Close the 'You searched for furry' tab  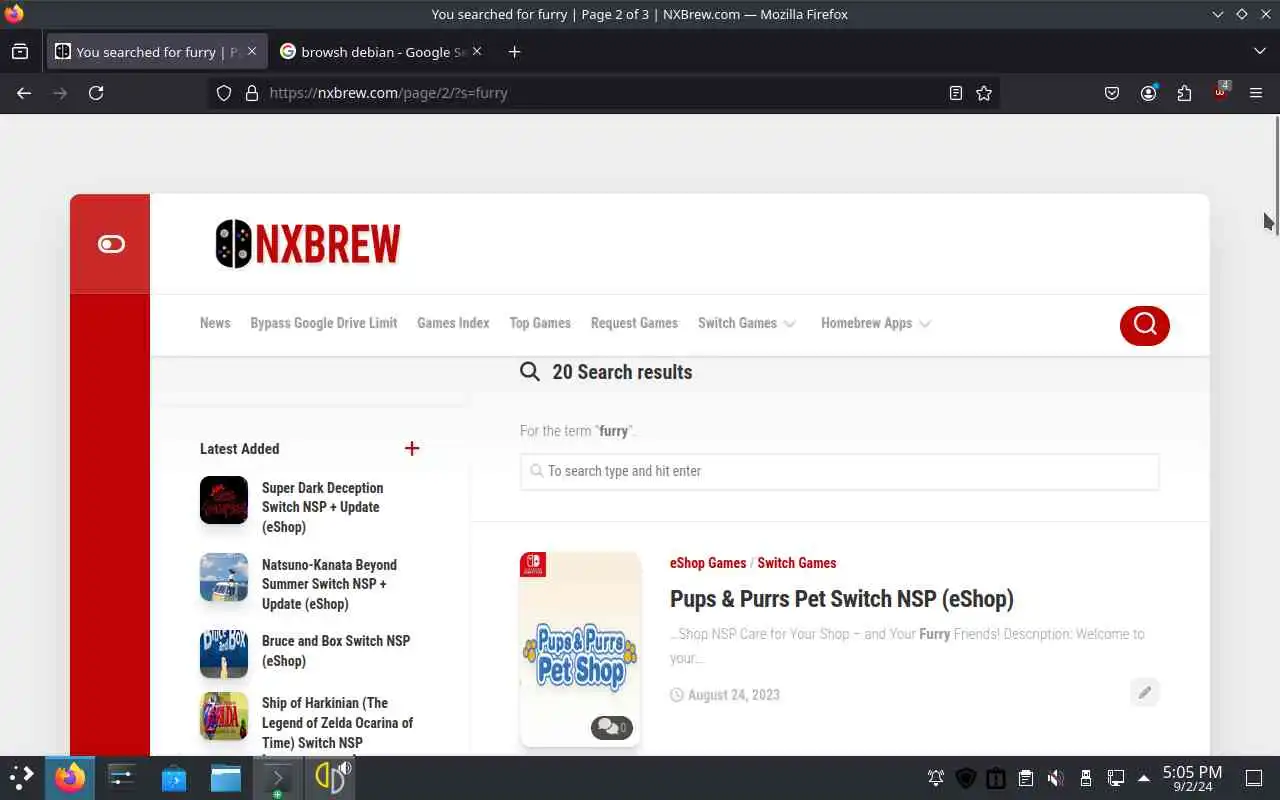[x=252, y=51]
